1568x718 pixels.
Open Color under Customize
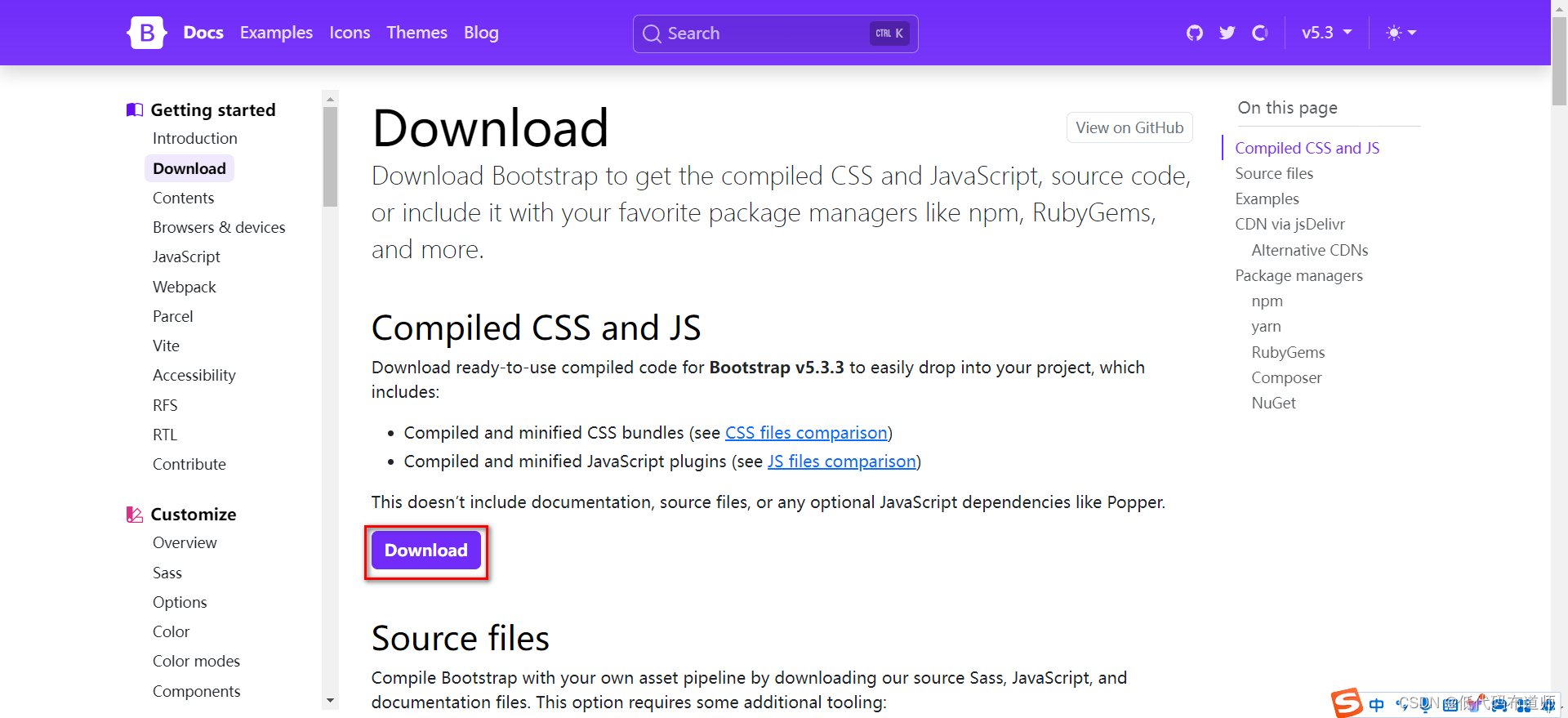click(x=171, y=632)
